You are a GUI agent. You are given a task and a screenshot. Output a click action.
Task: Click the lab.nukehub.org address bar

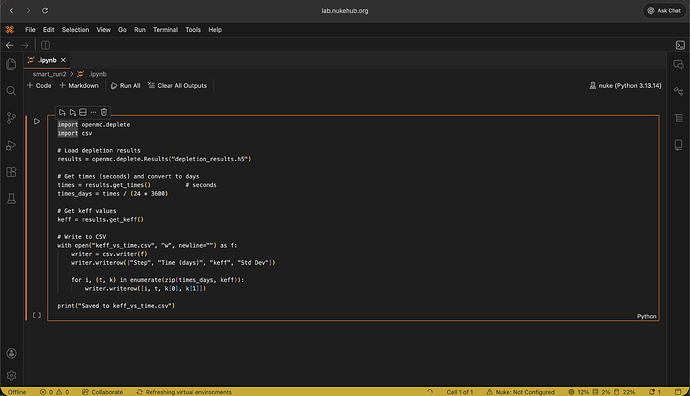345,11
